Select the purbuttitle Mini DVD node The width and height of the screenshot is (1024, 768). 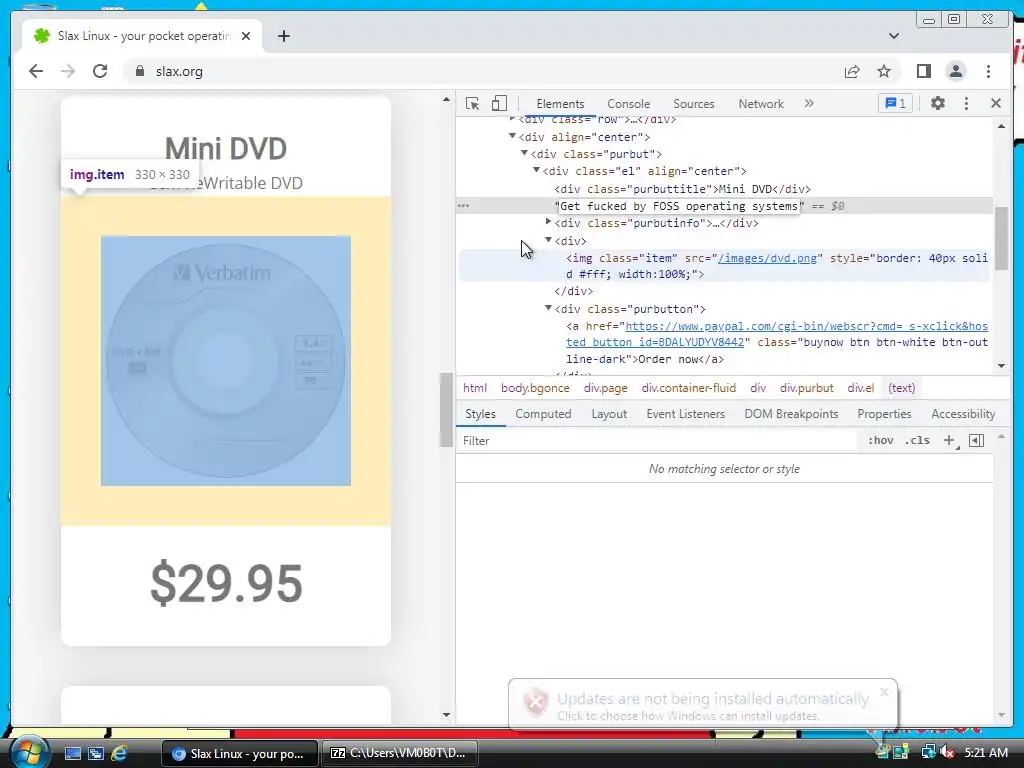coord(682,189)
